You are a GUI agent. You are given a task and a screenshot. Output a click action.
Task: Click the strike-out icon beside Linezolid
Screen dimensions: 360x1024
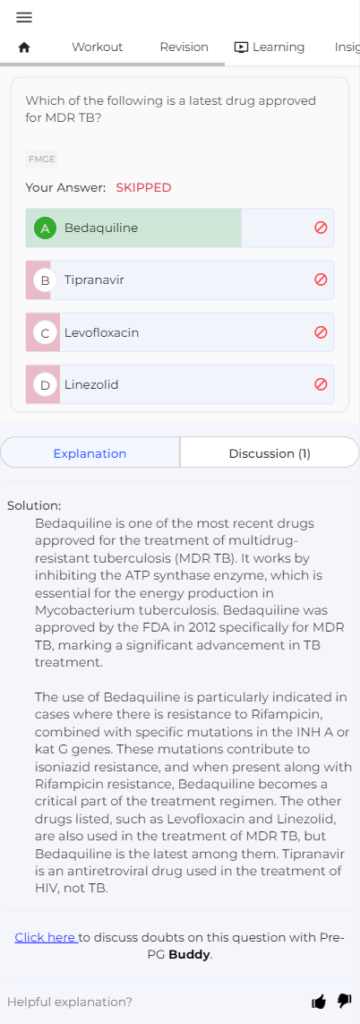tap(321, 385)
